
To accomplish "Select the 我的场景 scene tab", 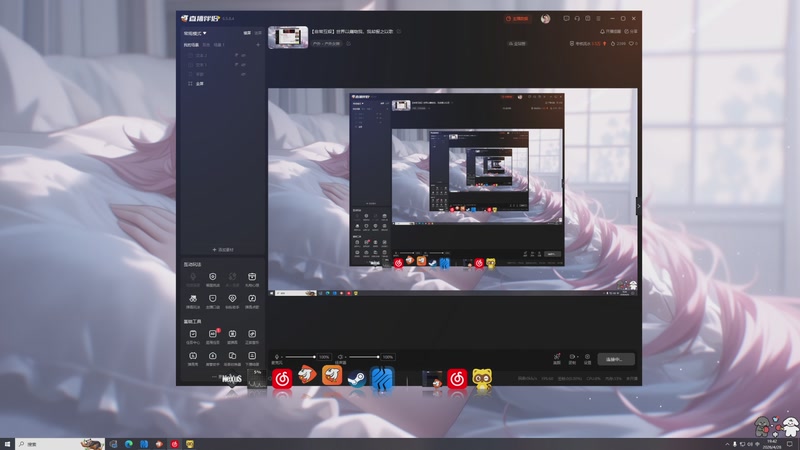I will coord(191,45).
